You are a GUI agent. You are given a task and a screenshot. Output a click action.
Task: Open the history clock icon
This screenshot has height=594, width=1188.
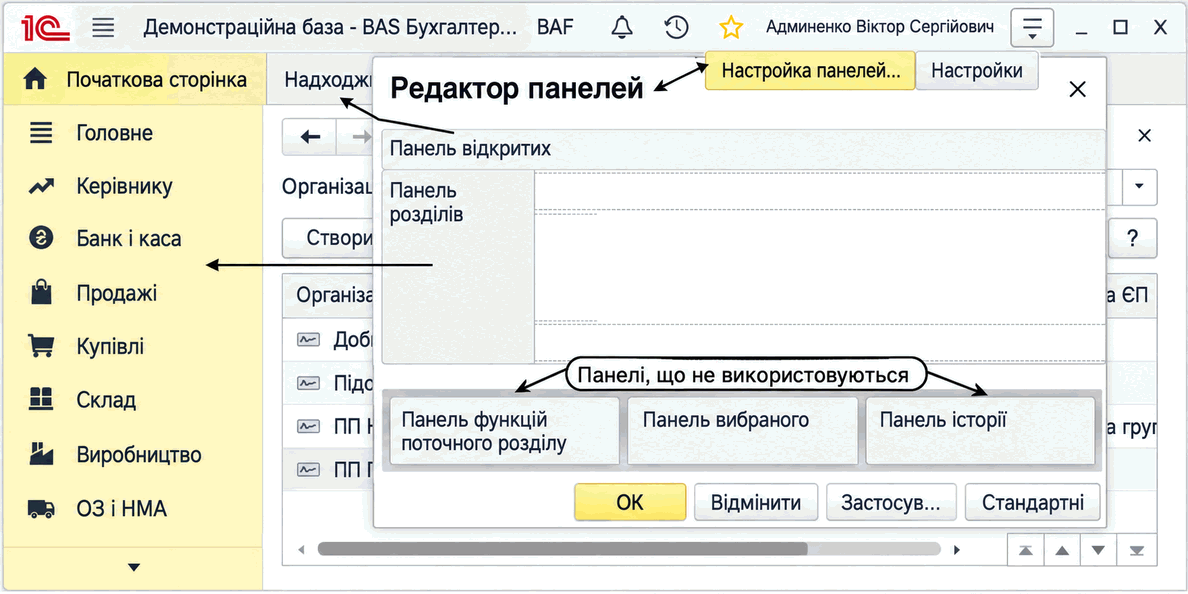pos(676,28)
